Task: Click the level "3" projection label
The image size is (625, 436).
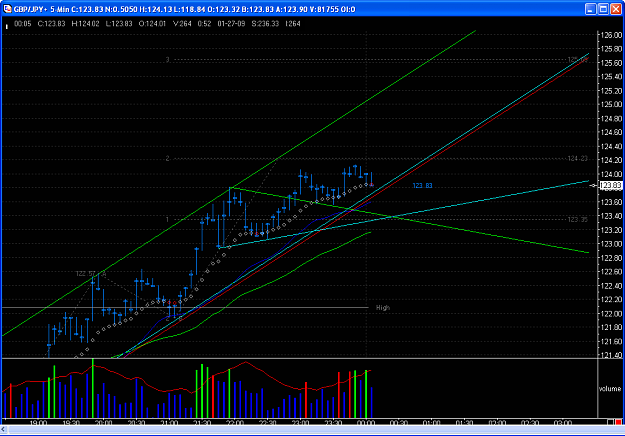Action: point(168,60)
